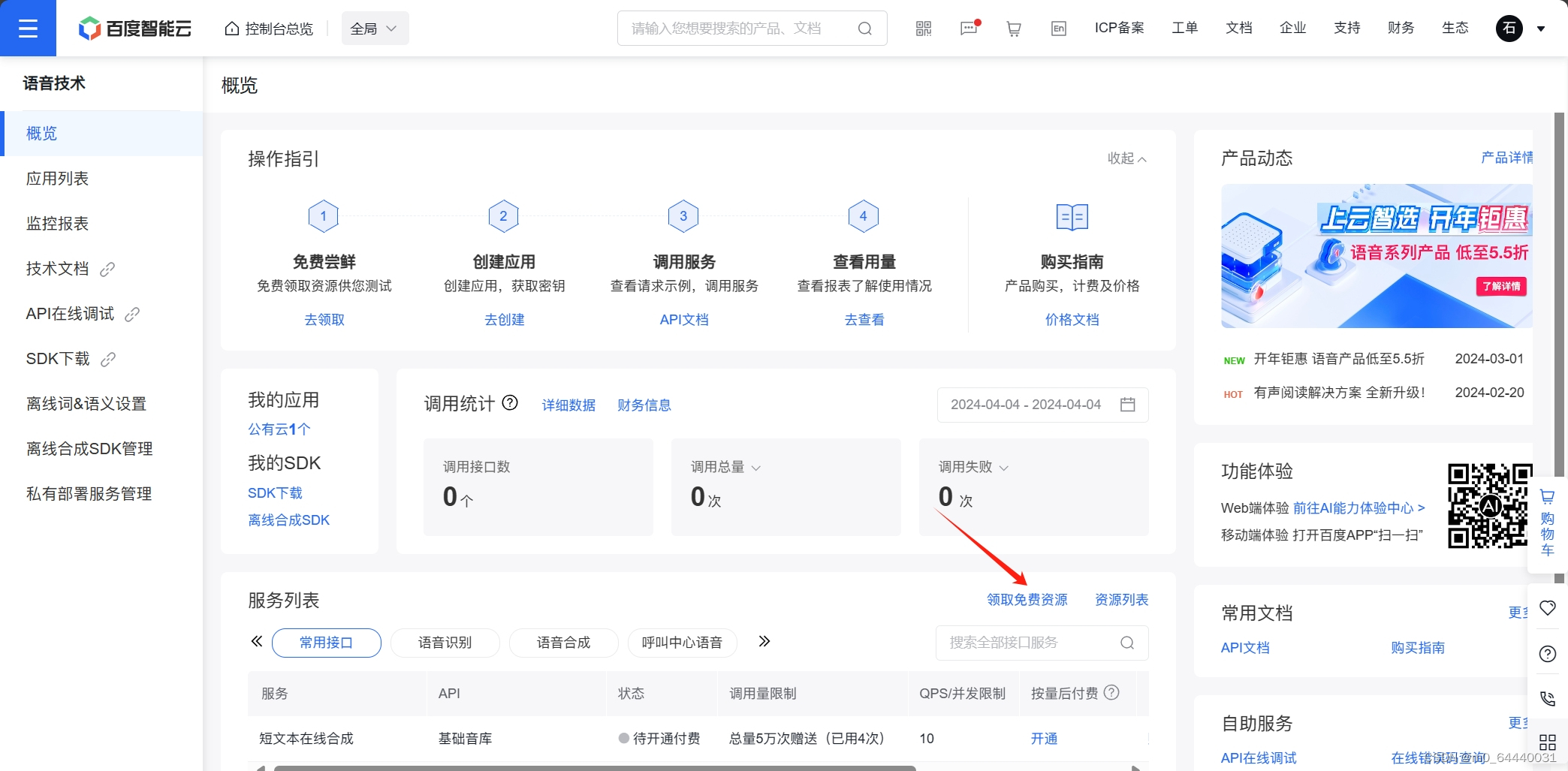
Task: Open the 工单 menu
Action: click(x=1185, y=28)
